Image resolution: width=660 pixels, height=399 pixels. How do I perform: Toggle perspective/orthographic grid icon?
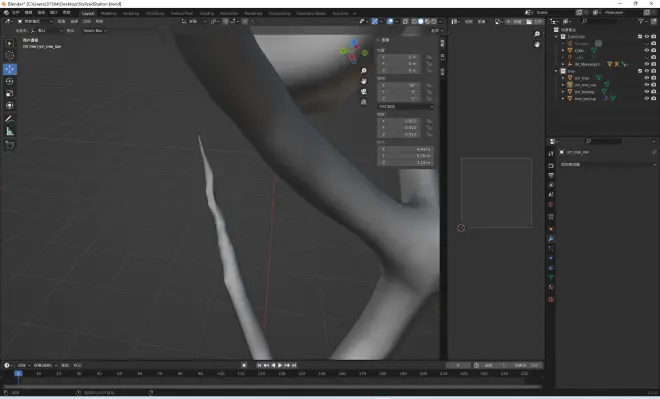364,102
